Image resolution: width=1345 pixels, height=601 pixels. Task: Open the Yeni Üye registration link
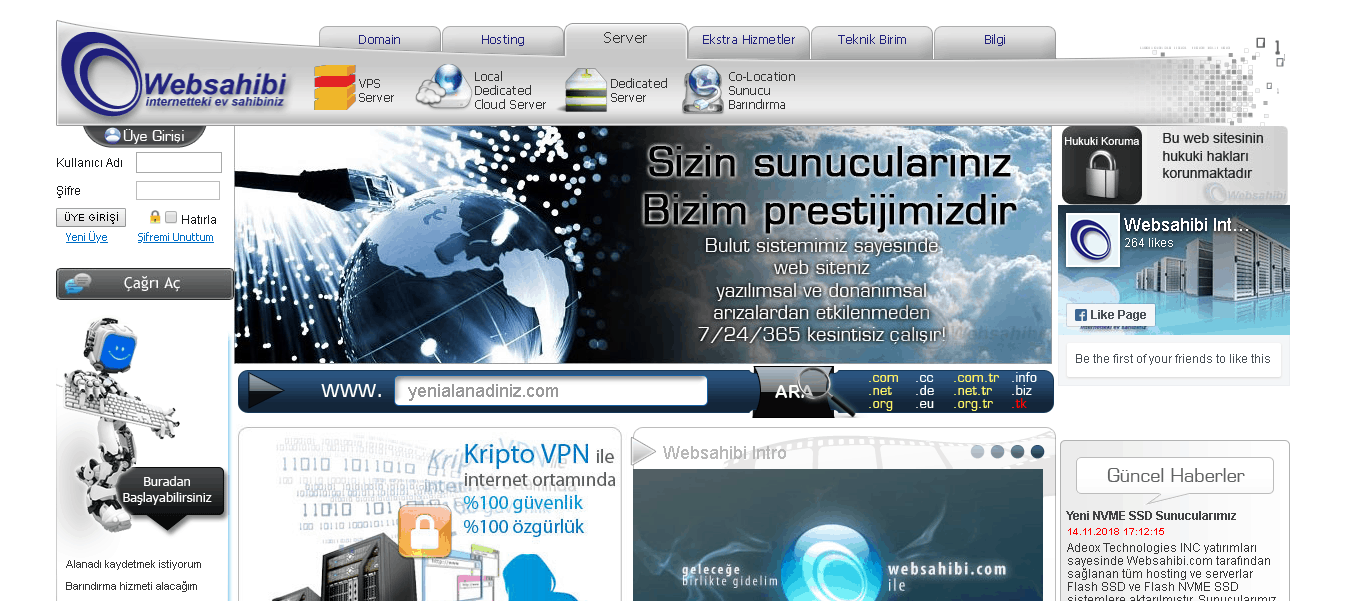pyautogui.click(x=86, y=238)
